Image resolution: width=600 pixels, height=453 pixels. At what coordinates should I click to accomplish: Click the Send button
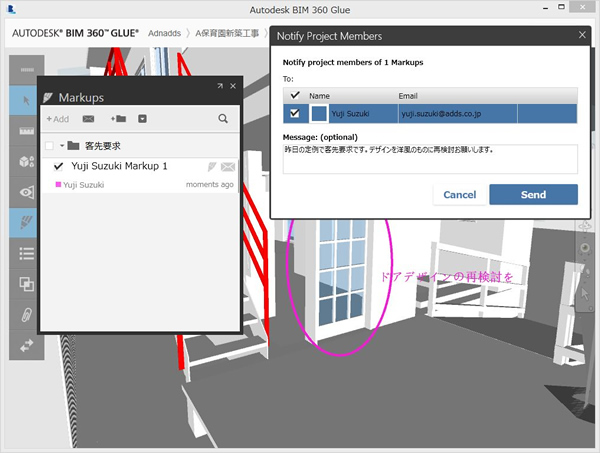[533, 194]
